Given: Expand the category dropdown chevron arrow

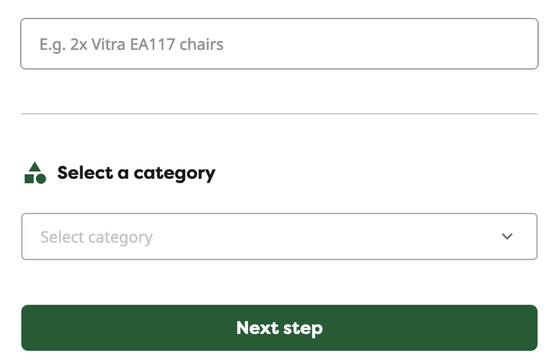Looking at the screenshot, I should pos(507,236).
